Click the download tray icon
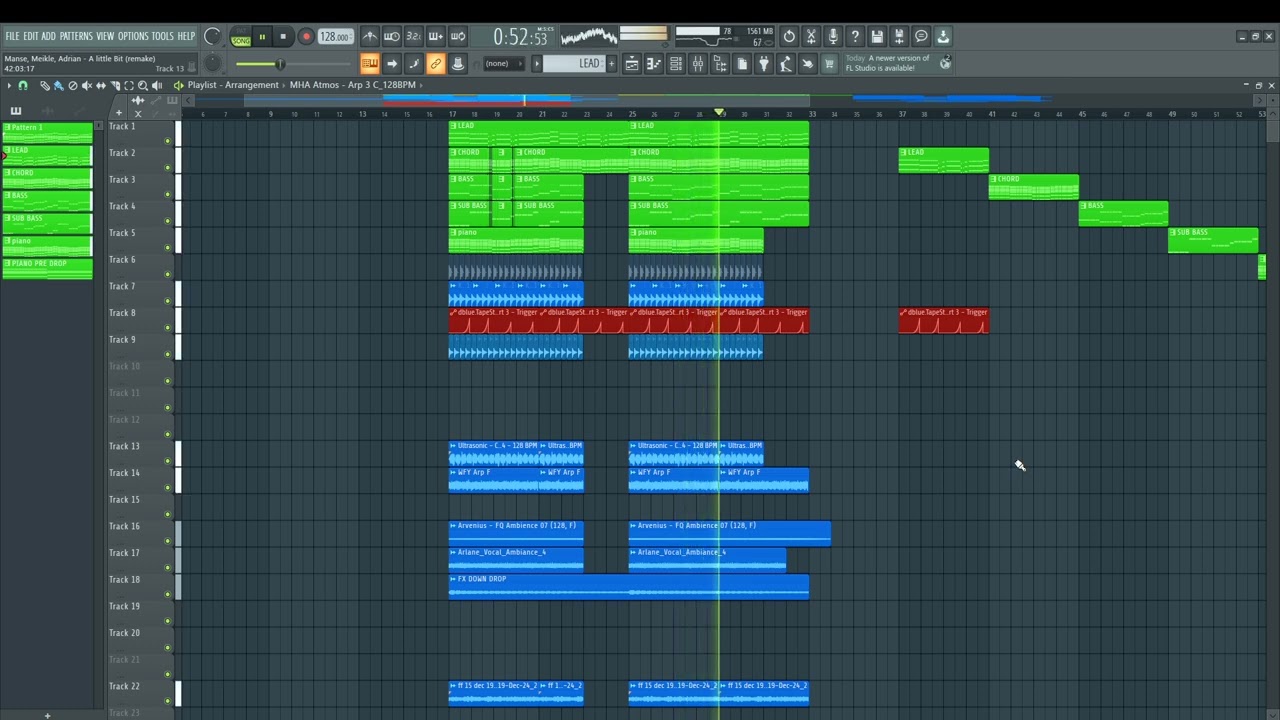Image resolution: width=1280 pixels, height=720 pixels. tap(943, 37)
